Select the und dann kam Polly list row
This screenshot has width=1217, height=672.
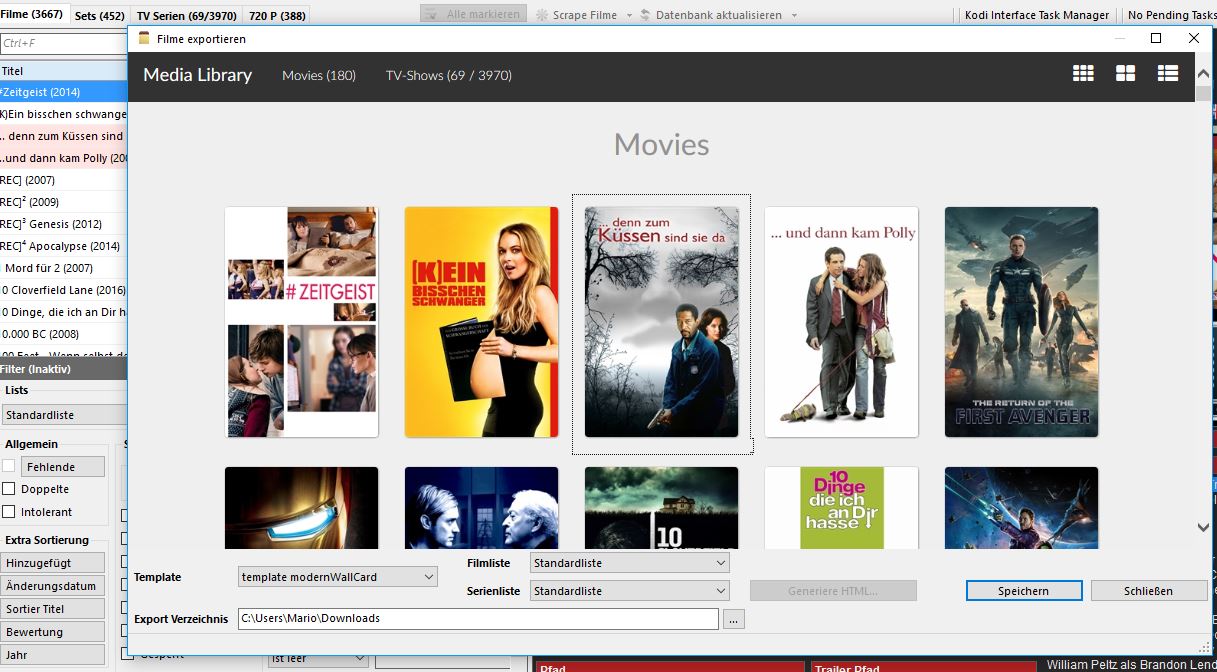pos(64,158)
